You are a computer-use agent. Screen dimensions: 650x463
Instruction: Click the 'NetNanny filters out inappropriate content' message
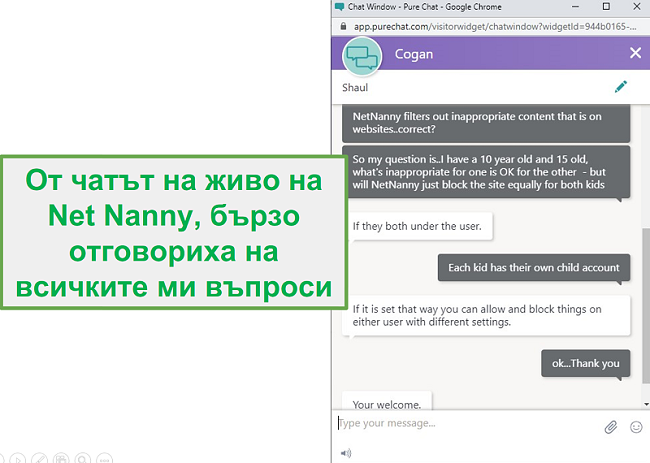pyautogui.click(x=486, y=123)
